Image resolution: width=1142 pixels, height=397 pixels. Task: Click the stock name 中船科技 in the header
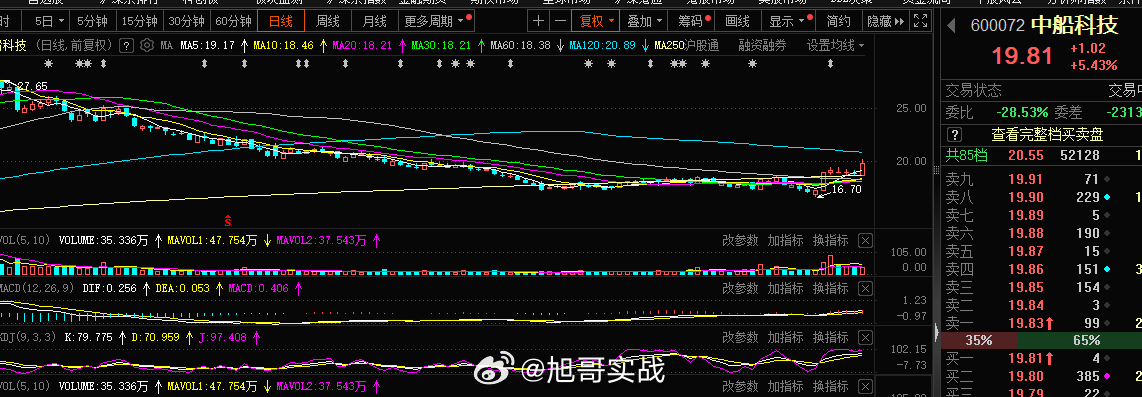[1074, 25]
